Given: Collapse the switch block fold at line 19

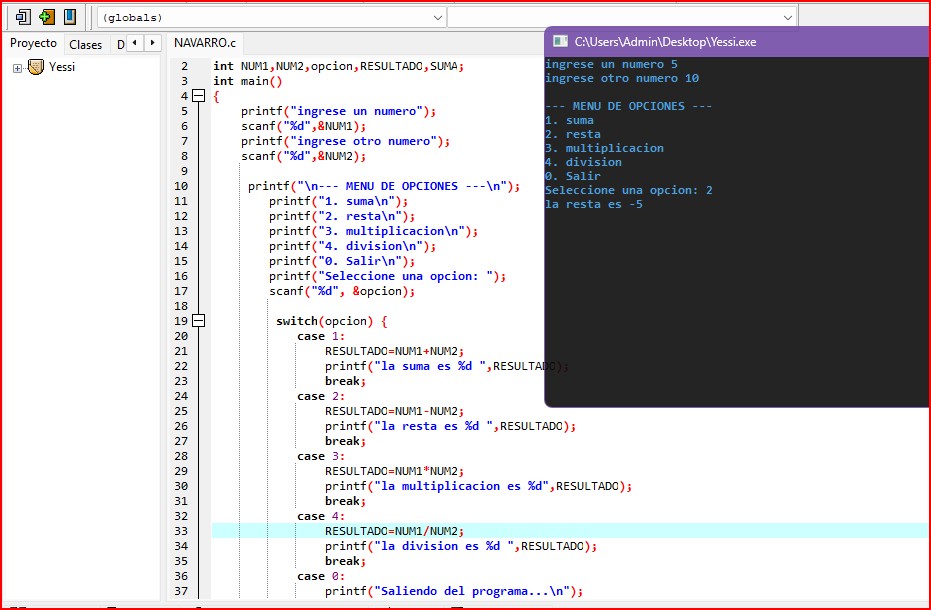Looking at the screenshot, I should pos(198,321).
